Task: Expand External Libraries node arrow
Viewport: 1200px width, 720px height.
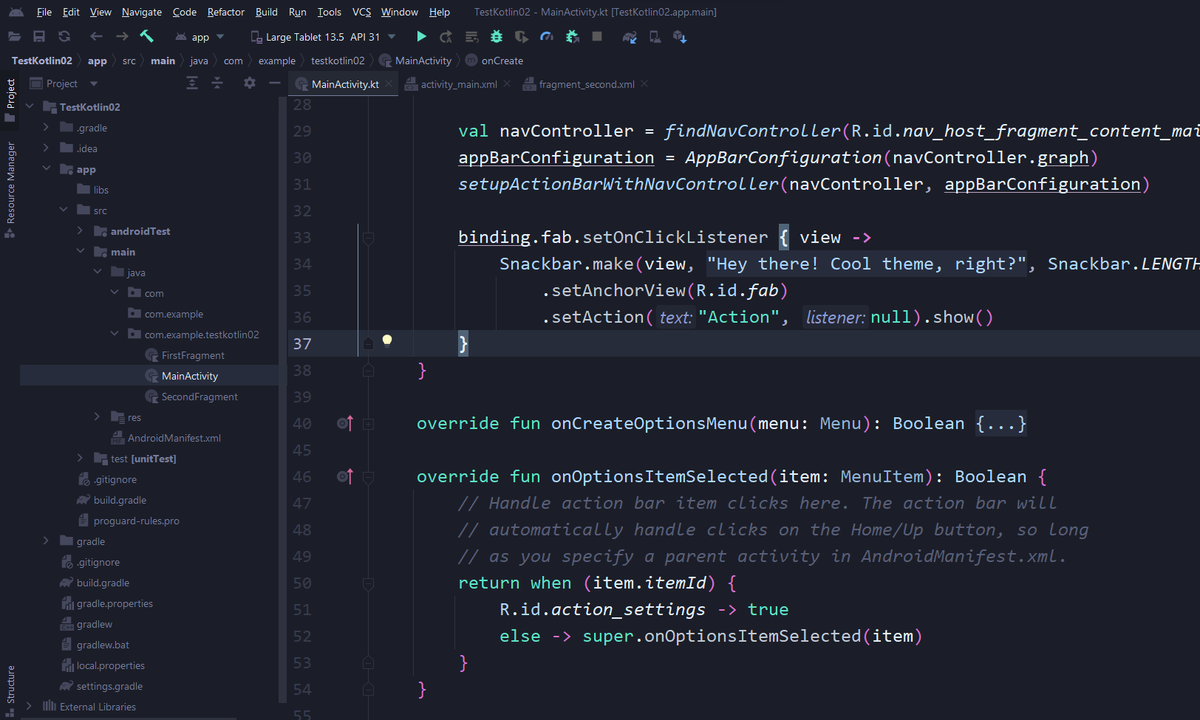Action: click(29, 707)
